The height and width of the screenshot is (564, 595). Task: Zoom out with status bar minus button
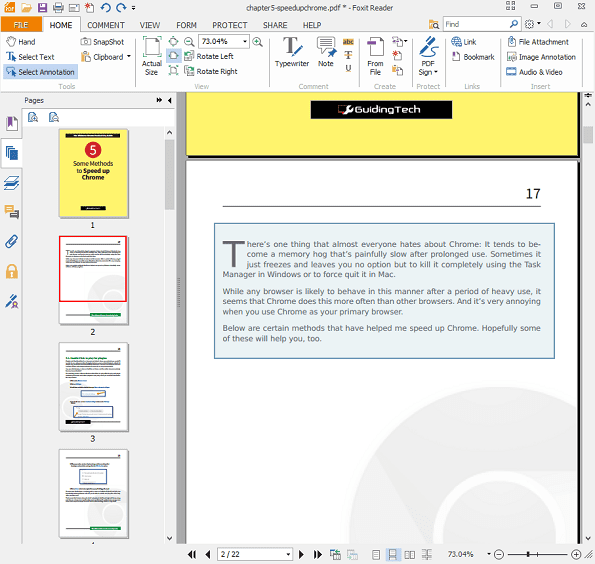[499, 555]
